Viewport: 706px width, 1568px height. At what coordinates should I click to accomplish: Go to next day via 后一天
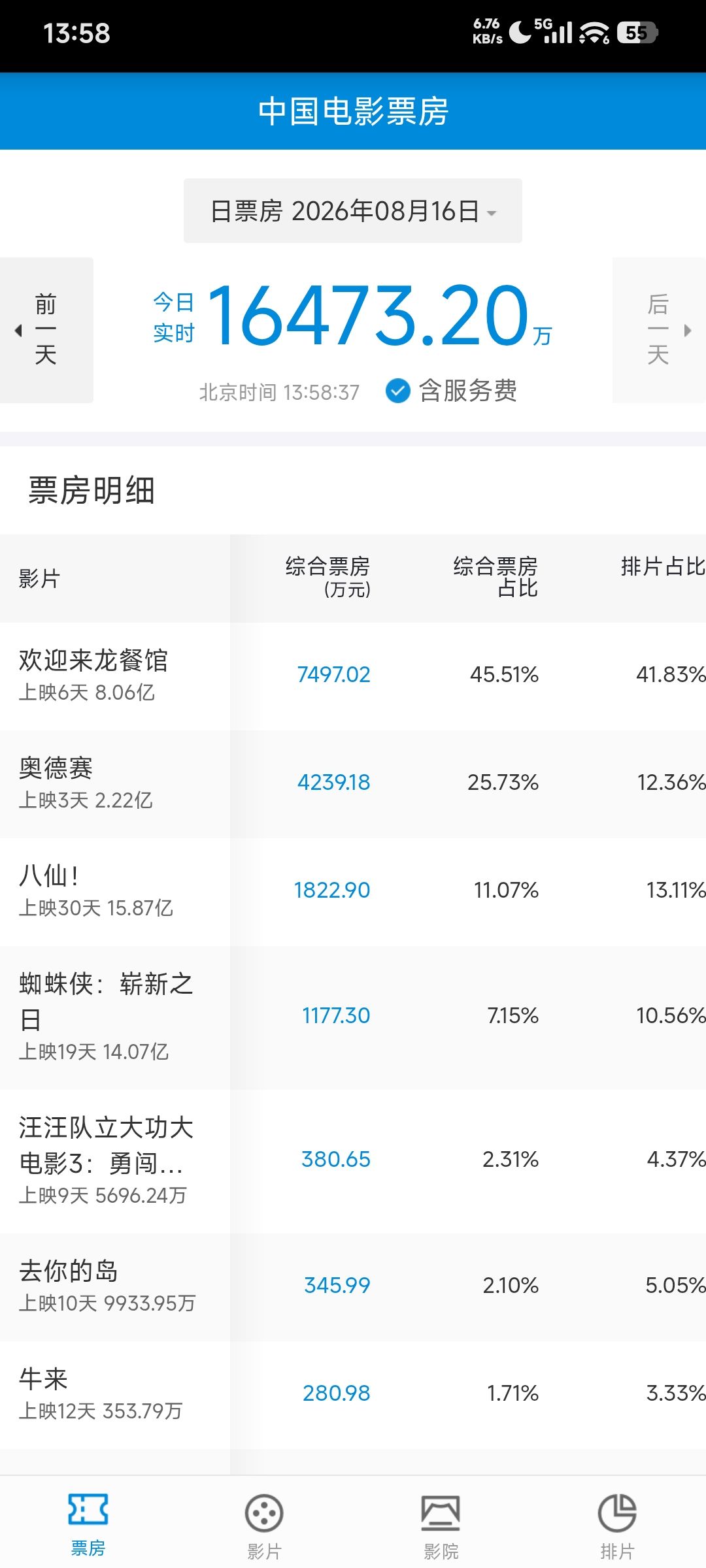tap(659, 330)
